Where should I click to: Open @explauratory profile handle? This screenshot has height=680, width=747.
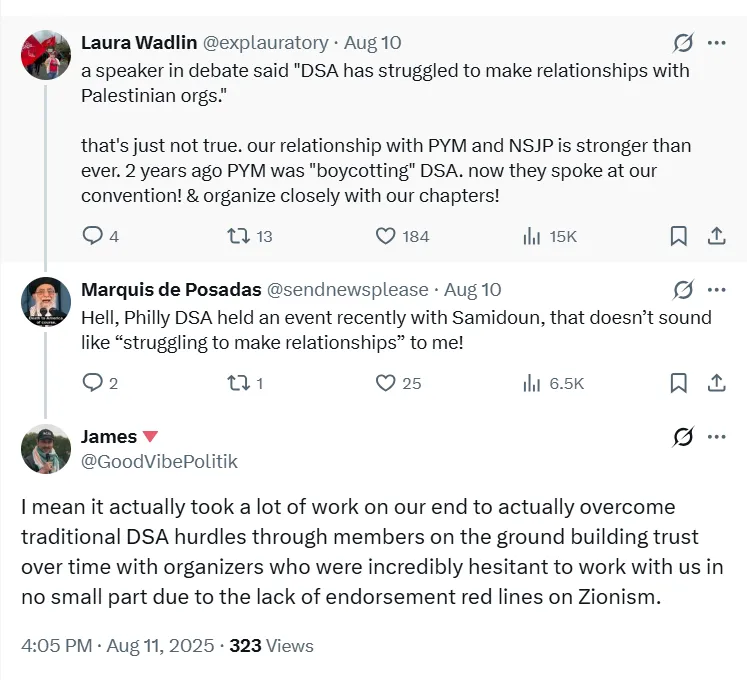click(x=266, y=43)
